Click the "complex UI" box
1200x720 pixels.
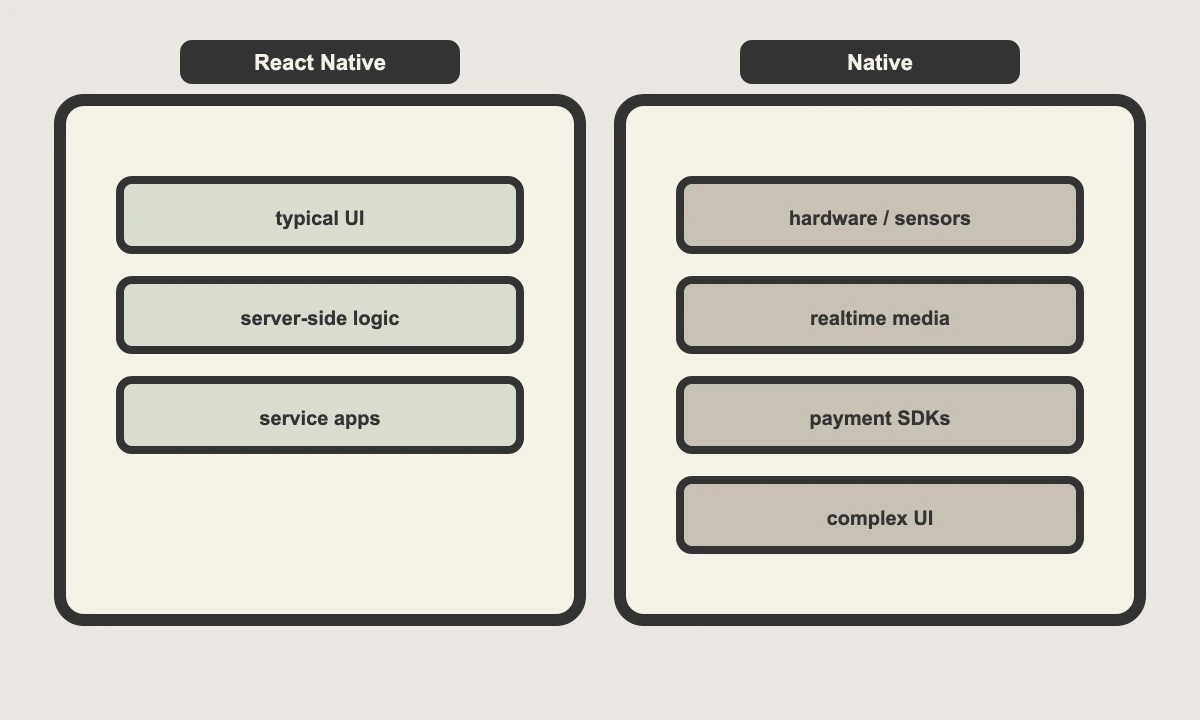coord(880,515)
